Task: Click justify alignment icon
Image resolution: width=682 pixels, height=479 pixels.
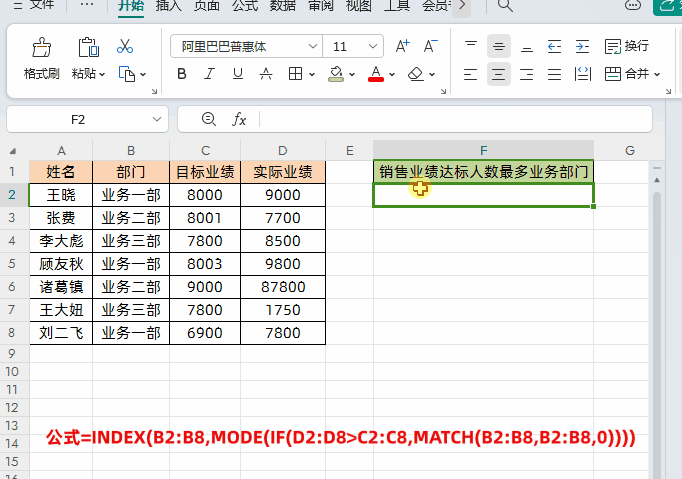Action: coord(554,74)
